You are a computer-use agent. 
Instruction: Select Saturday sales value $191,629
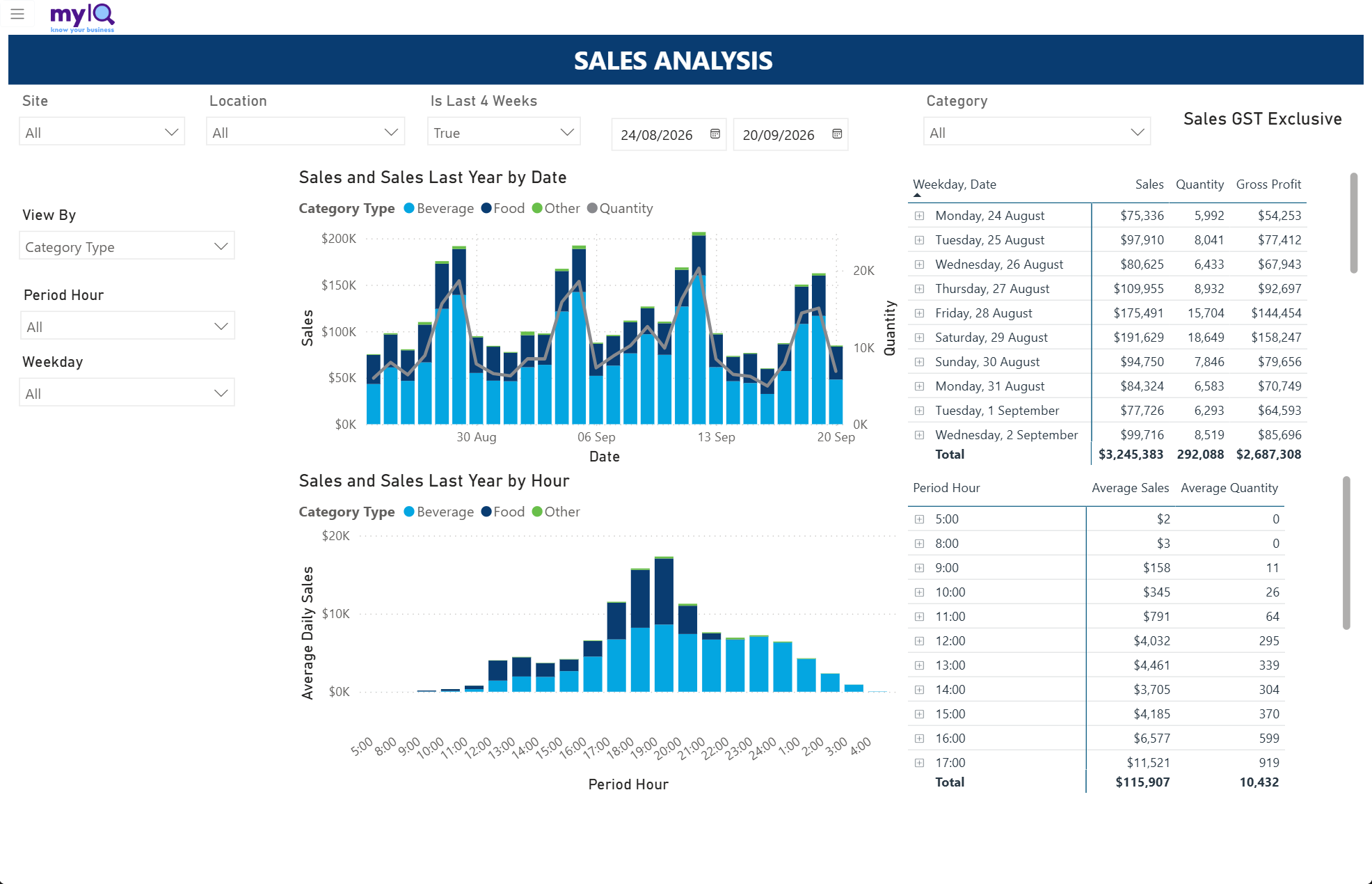[1138, 338]
